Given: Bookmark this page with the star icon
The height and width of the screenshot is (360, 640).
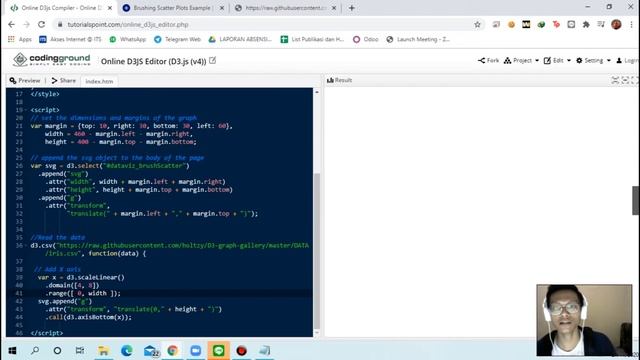Looking at the screenshot, I should tap(477, 24).
